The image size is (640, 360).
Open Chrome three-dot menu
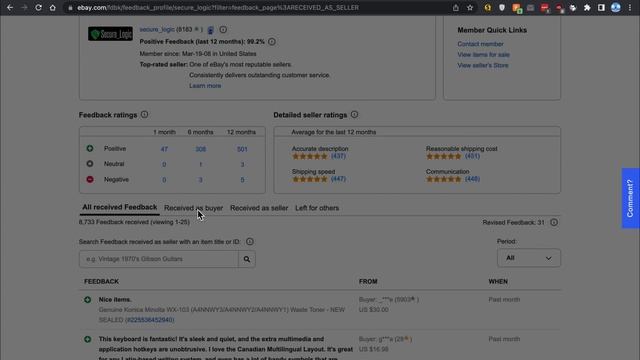pos(630,7)
